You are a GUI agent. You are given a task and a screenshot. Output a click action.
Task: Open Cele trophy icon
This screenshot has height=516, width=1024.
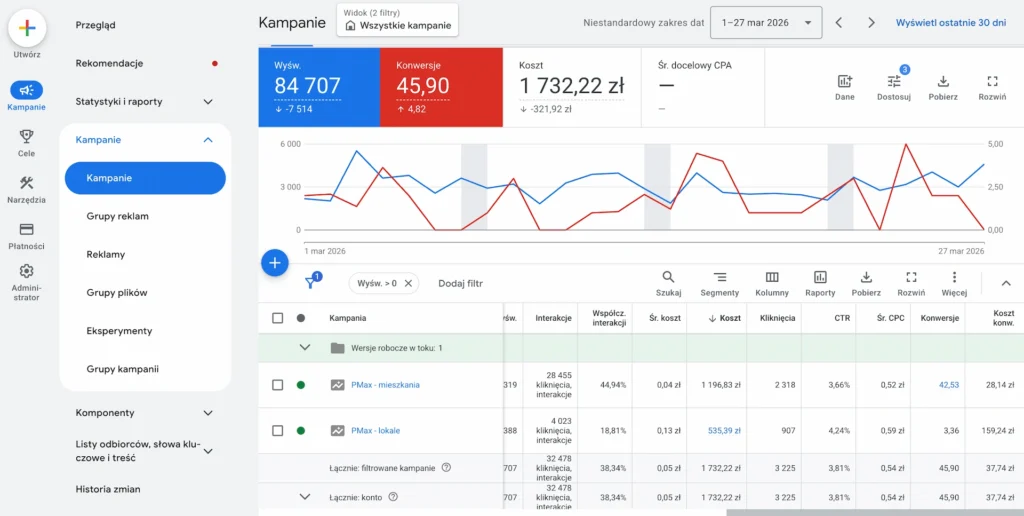coord(27,137)
